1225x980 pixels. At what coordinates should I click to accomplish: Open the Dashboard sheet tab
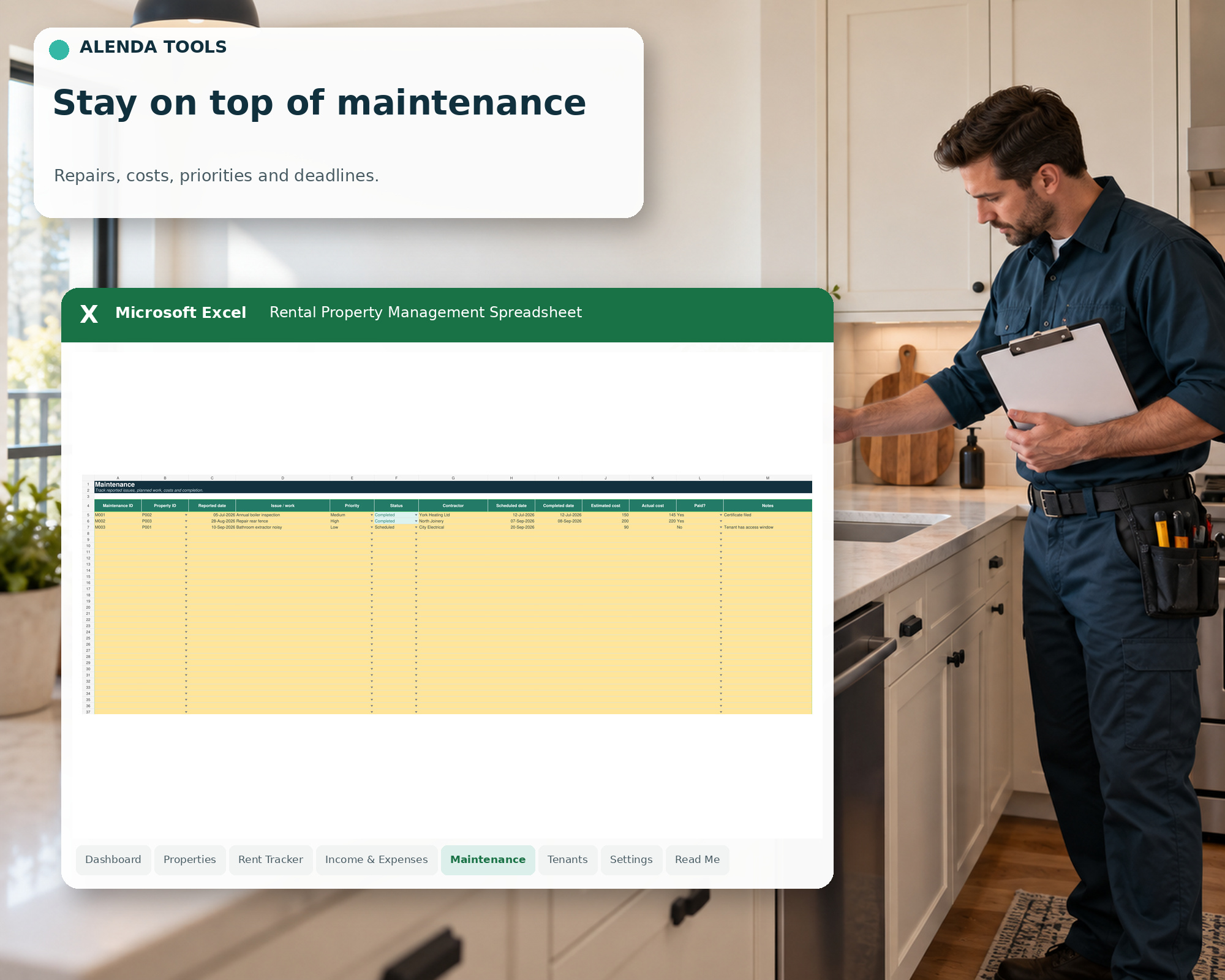click(x=113, y=859)
